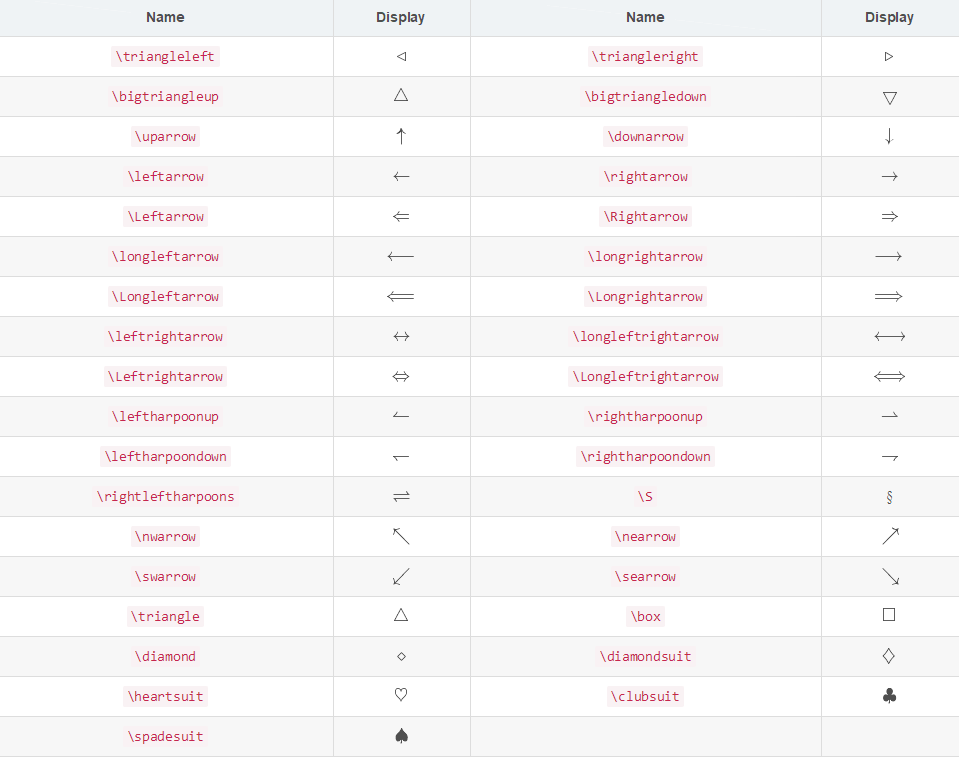Click the first Name column header

(x=165, y=17)
